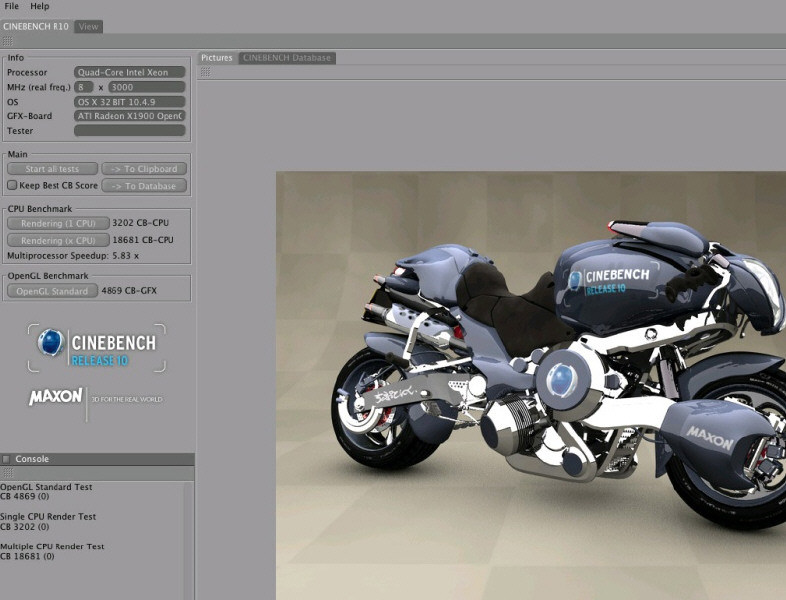Click the grip handle below CINEBENCH R10 tab
The height and width of the screenshot is (600, 786).
[x=8, y=41]
